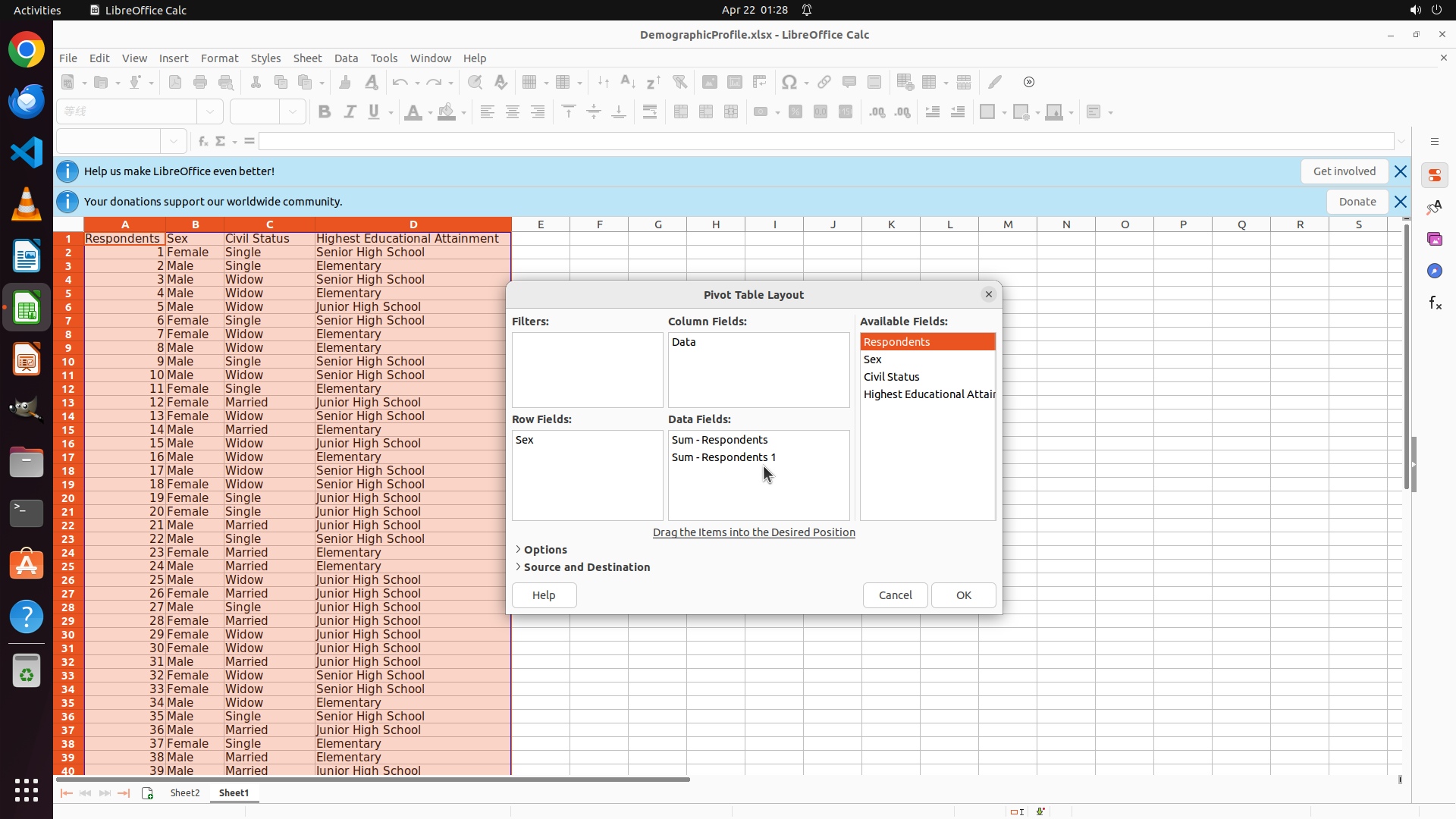Open the background color dropdown arrow
Viewport: 1456px width, 819px height.
(463, 113)
